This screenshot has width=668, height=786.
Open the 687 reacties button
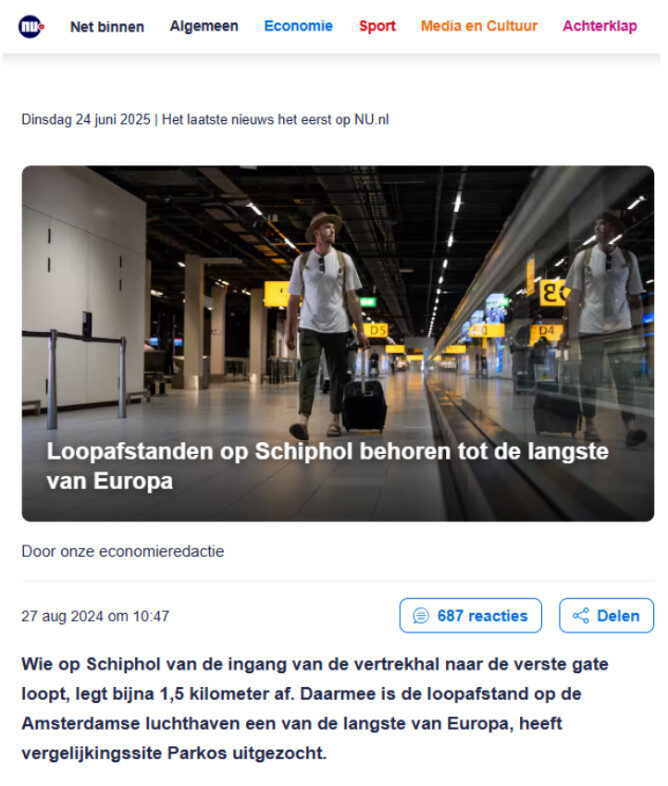click(x=471, y=616)
